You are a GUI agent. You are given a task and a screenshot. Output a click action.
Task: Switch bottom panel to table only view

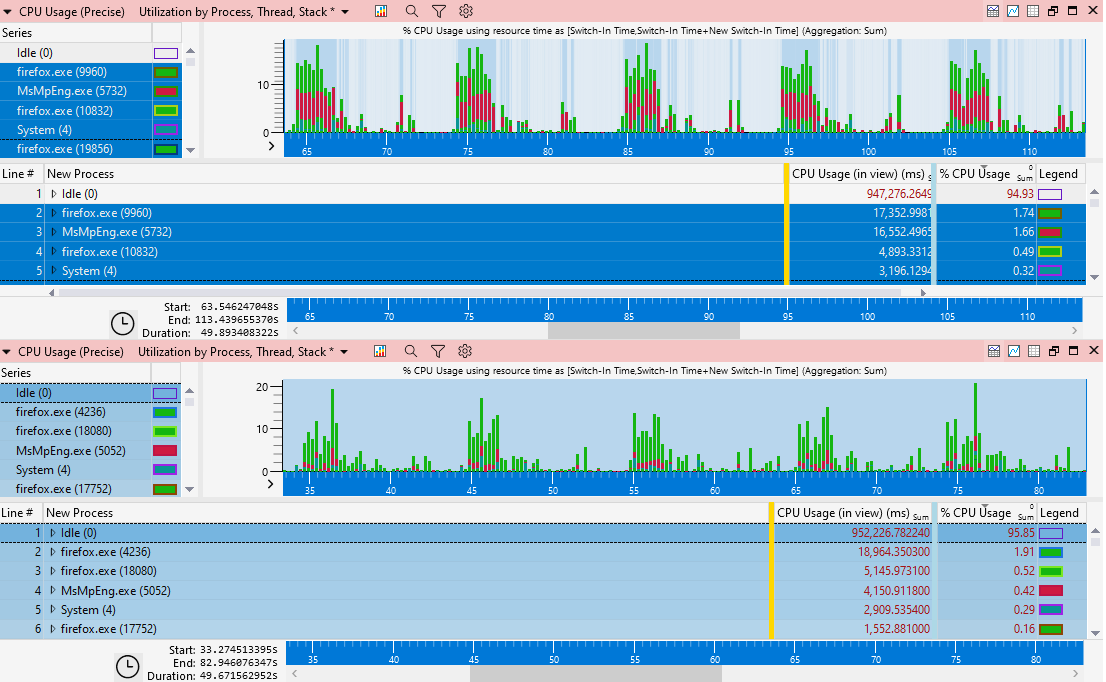click(x=1033, y=351)
